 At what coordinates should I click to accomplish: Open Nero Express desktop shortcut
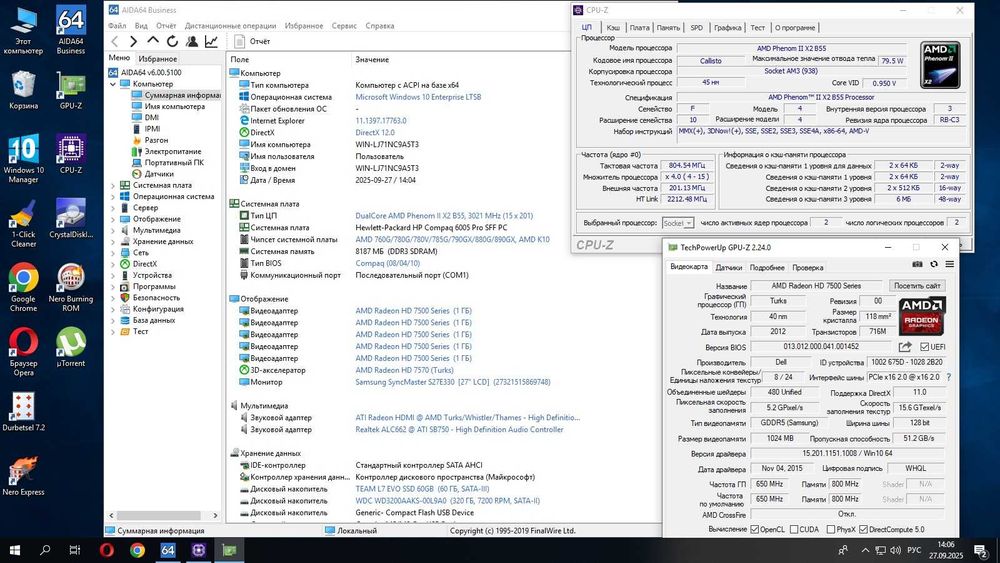click(x=24, y=476)
